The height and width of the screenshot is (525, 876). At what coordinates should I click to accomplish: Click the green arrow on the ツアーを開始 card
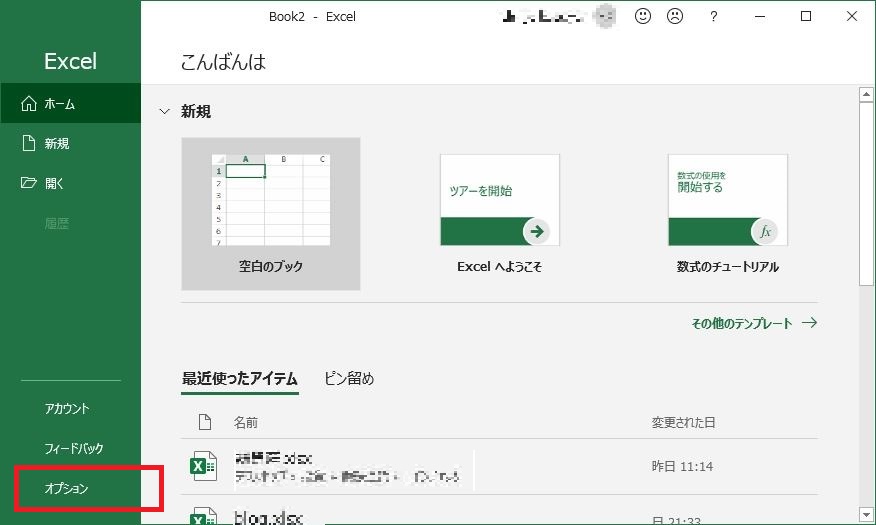point(537,231)
